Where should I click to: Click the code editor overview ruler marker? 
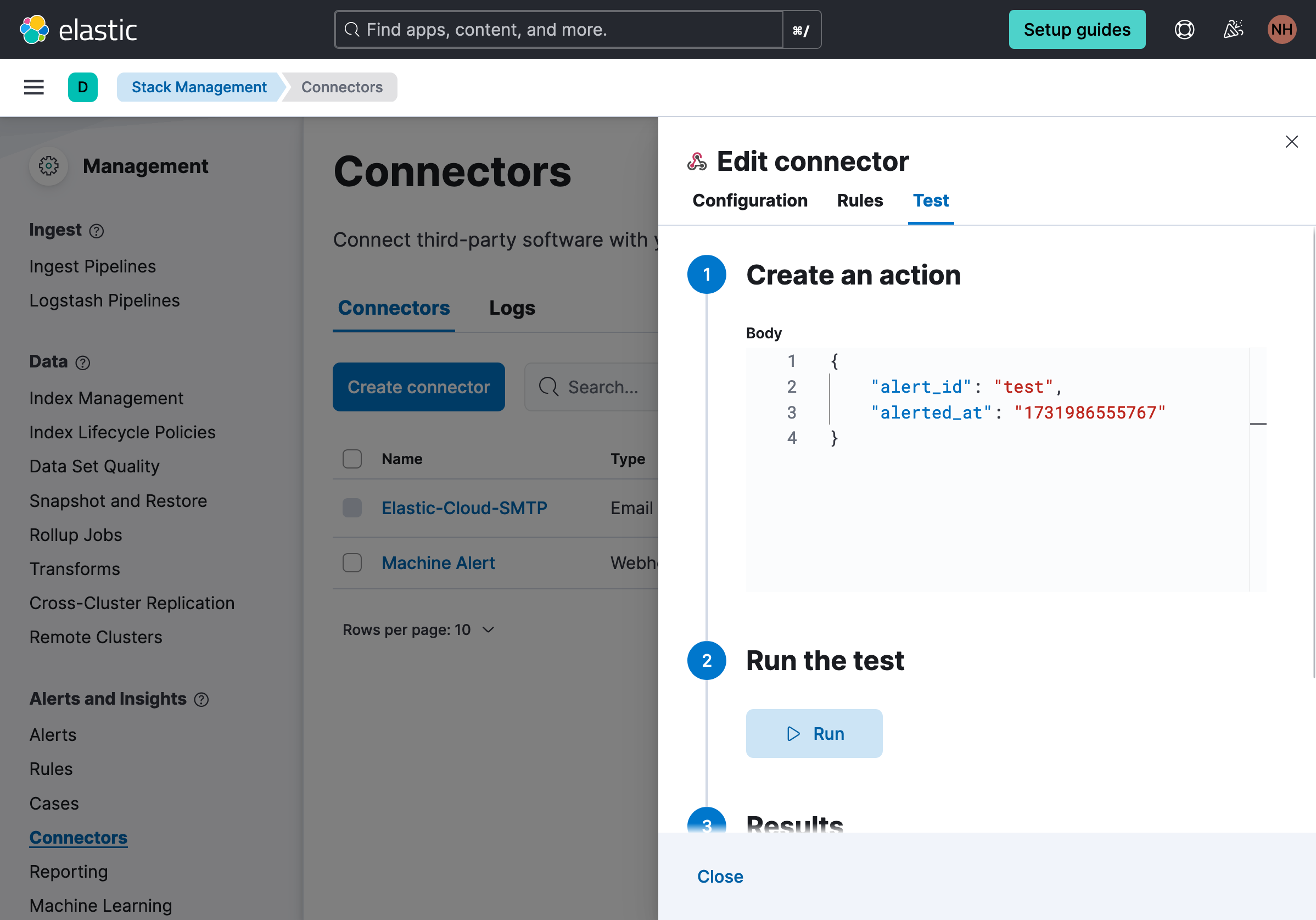1258,424
